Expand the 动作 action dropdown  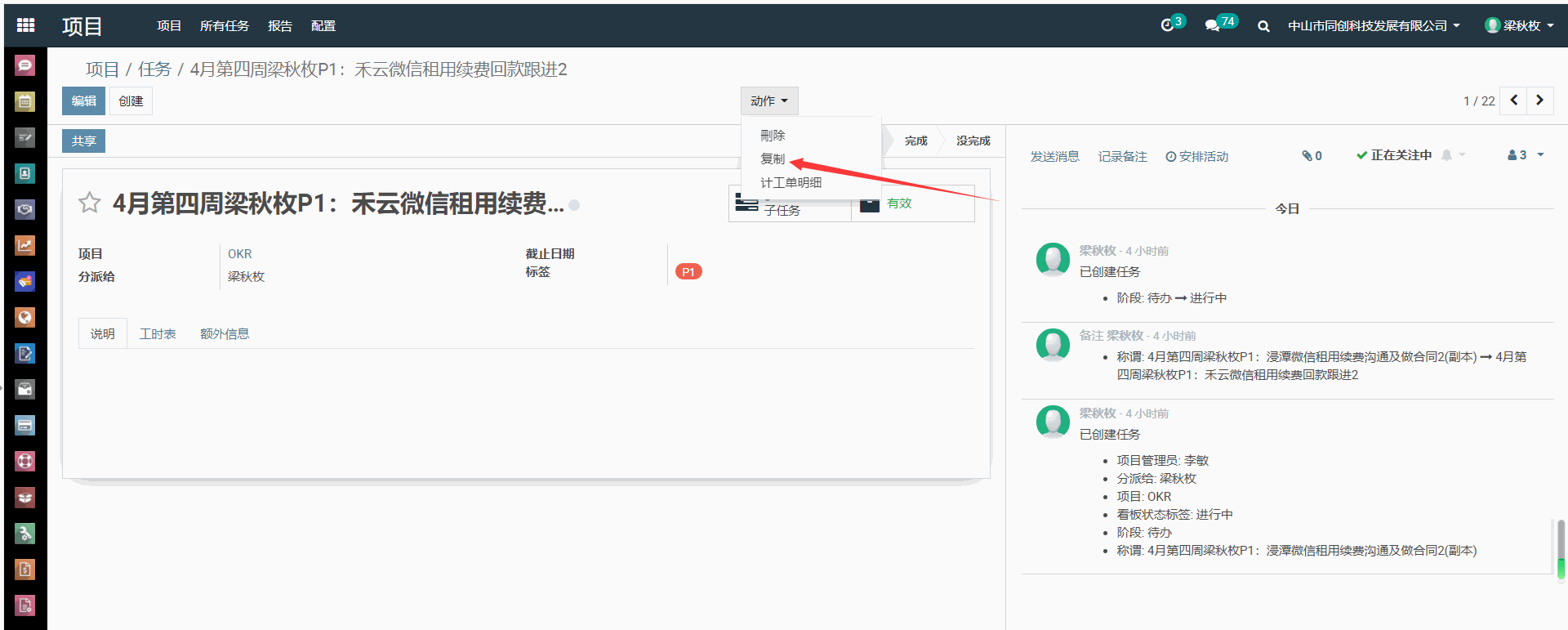768,101
